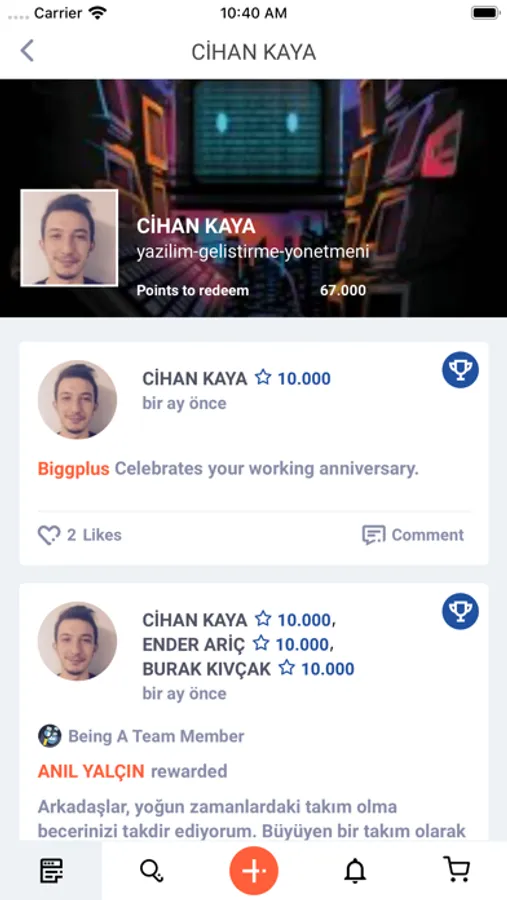Open the Biggplus link

[73, 469]
